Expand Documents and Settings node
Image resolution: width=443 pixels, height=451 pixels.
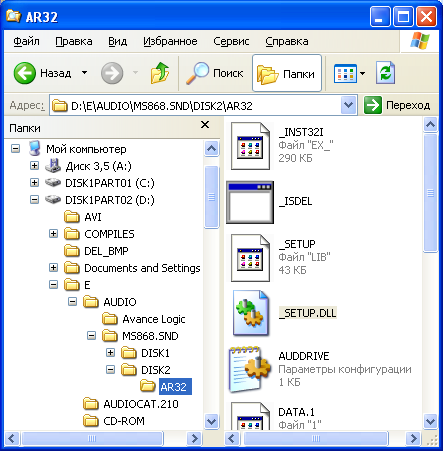coord(53,268)
